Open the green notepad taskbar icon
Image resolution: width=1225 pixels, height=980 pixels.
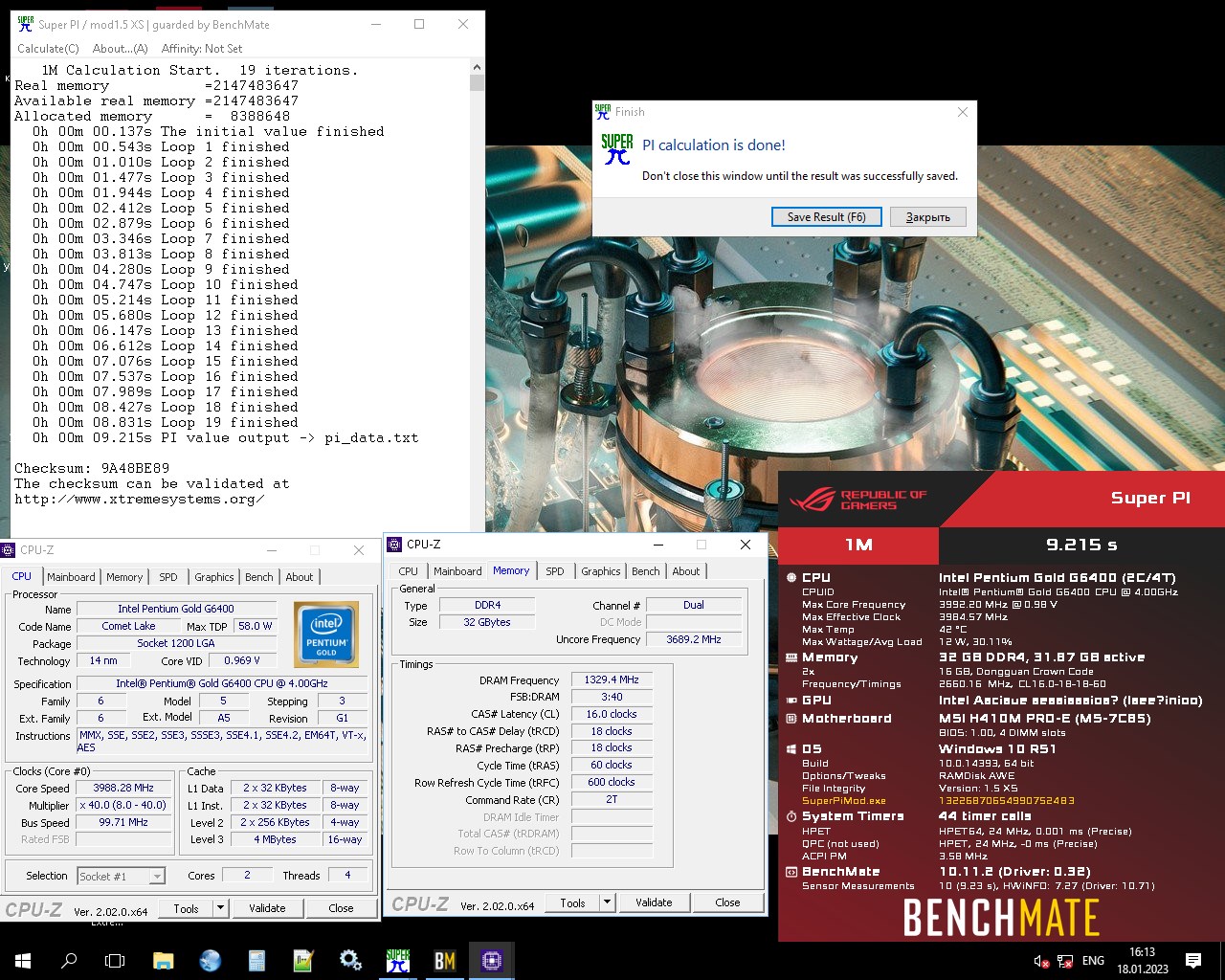[303, 960]
